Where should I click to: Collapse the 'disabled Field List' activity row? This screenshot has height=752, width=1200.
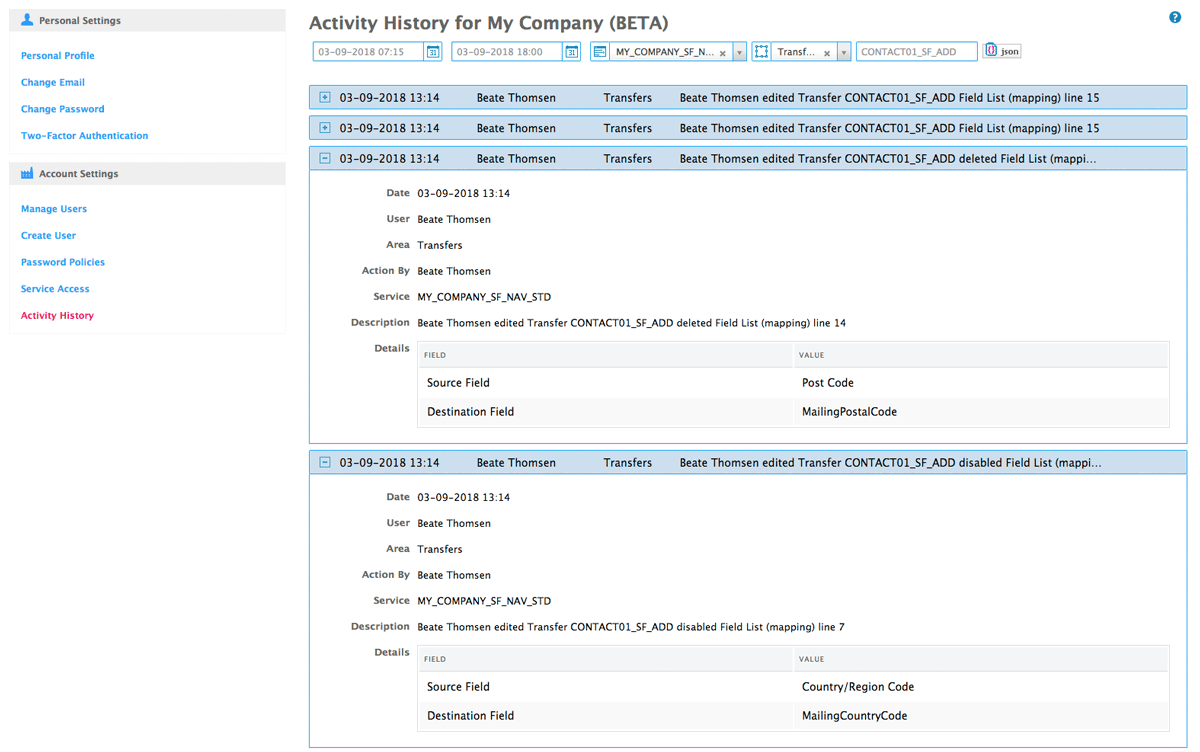tap(325, 462)
